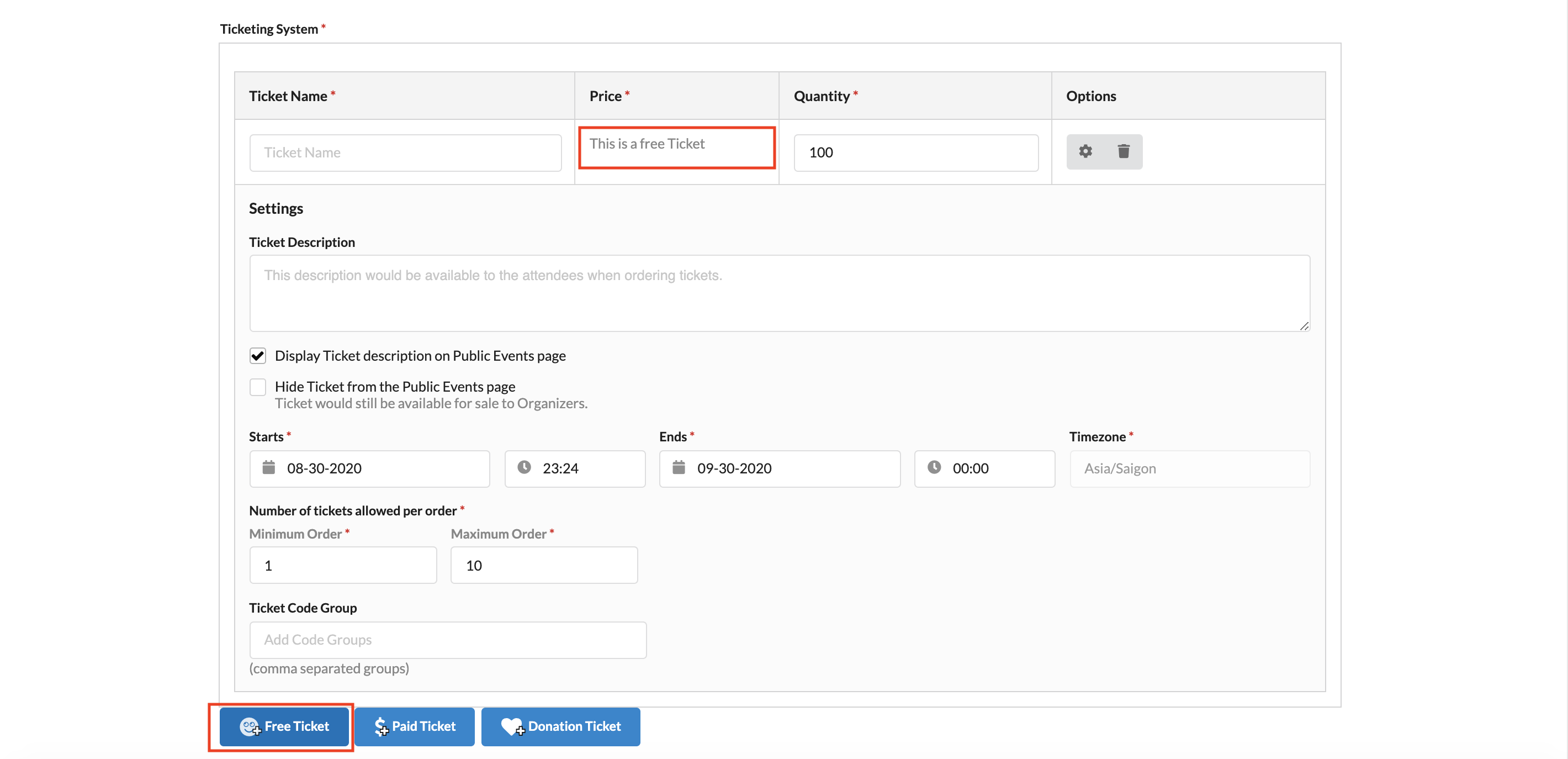Click 'Ticket would still be available' note
Viewport: 1568px width, 759px height.
pos(431,403)
